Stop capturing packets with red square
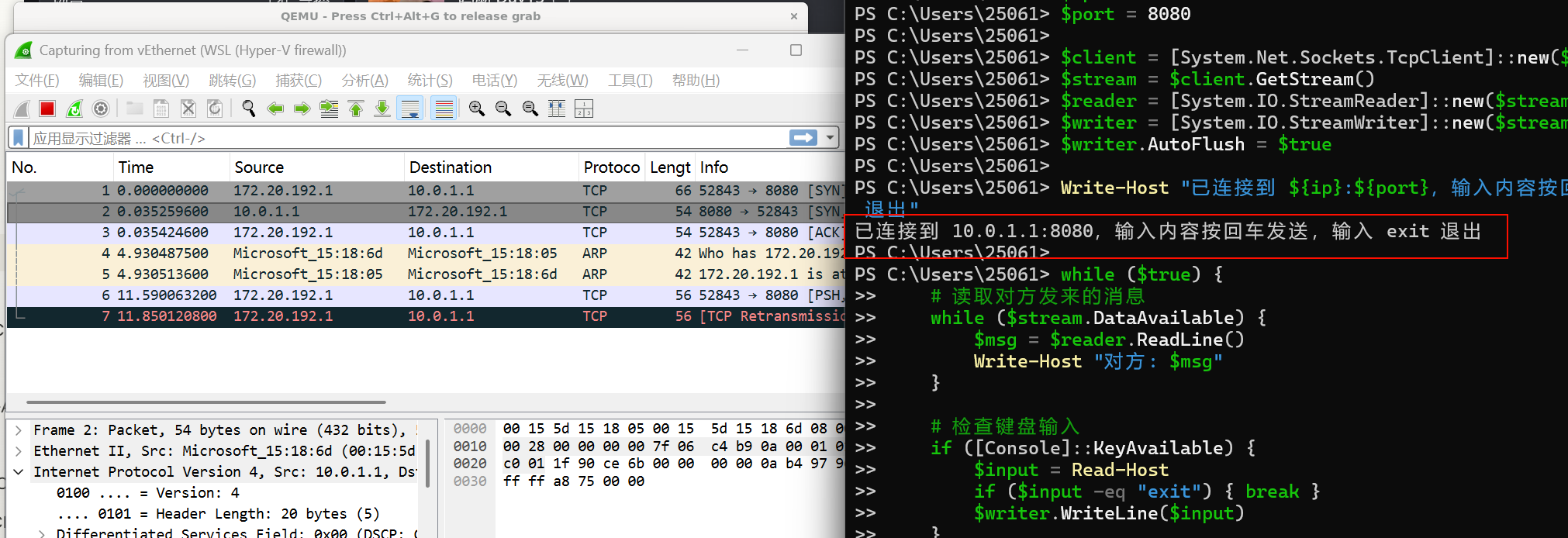 tap(47, 109)
